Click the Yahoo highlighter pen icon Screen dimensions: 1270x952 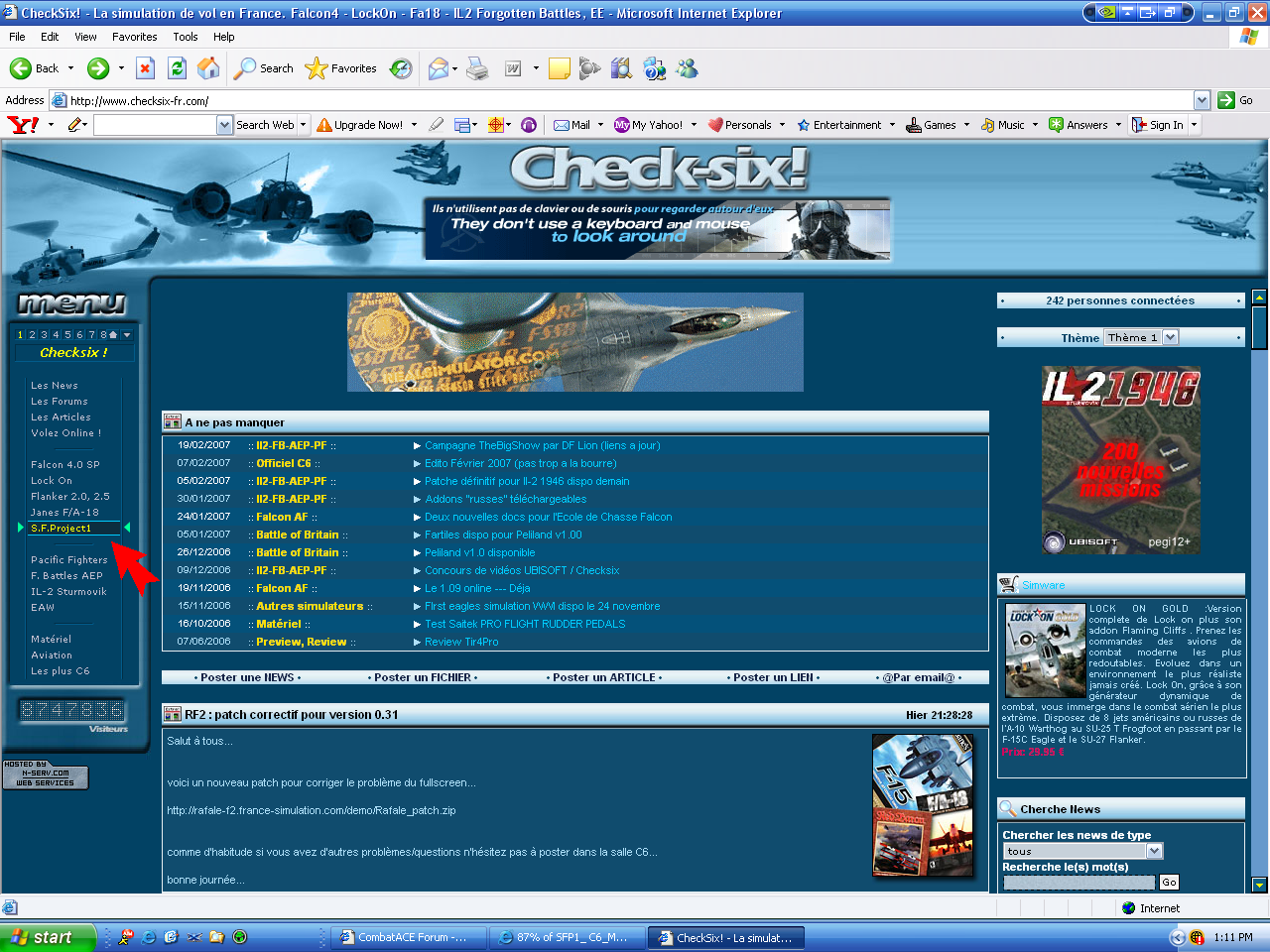click(x=436, y=125)
